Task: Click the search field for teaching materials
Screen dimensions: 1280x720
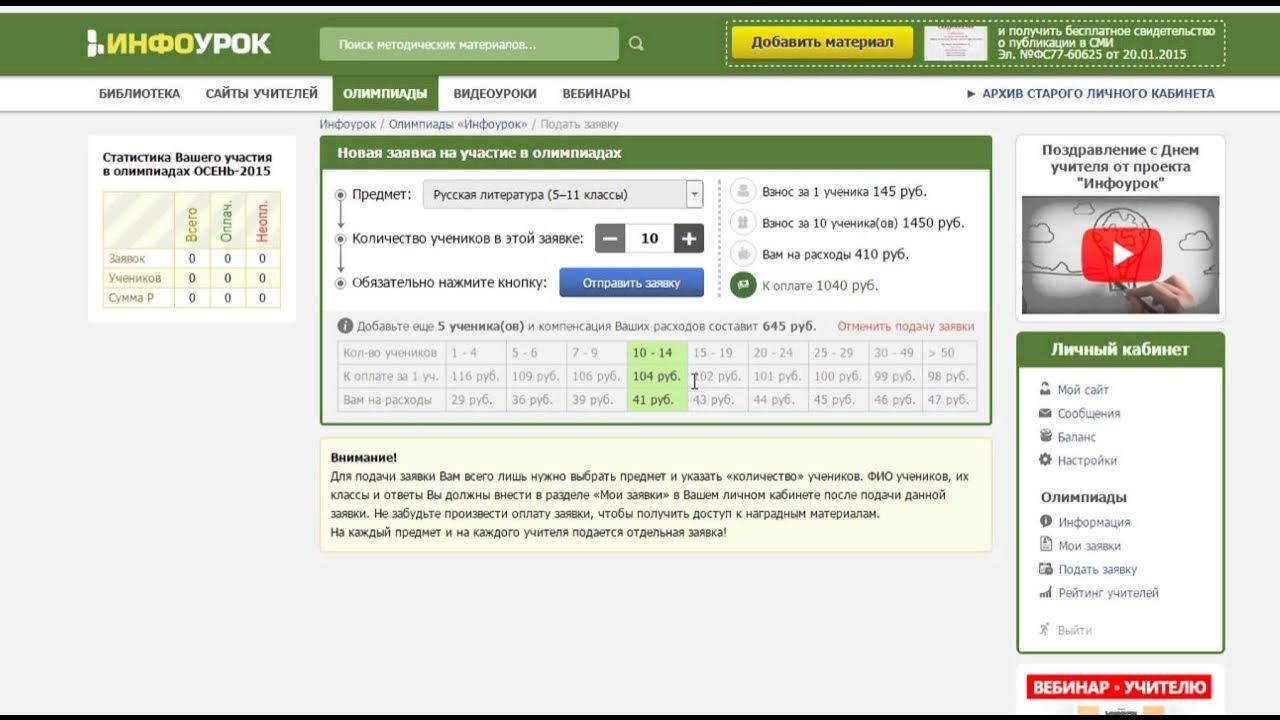Action: coord(469,44)
